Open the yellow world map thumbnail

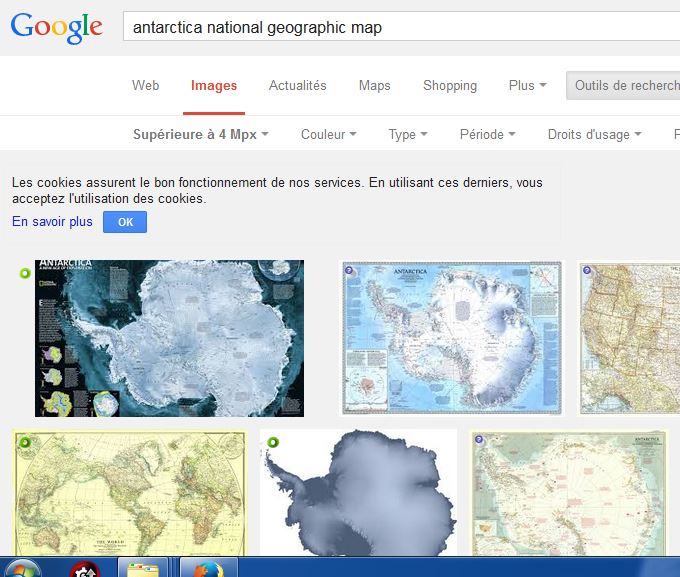click(x=130, y=493)
